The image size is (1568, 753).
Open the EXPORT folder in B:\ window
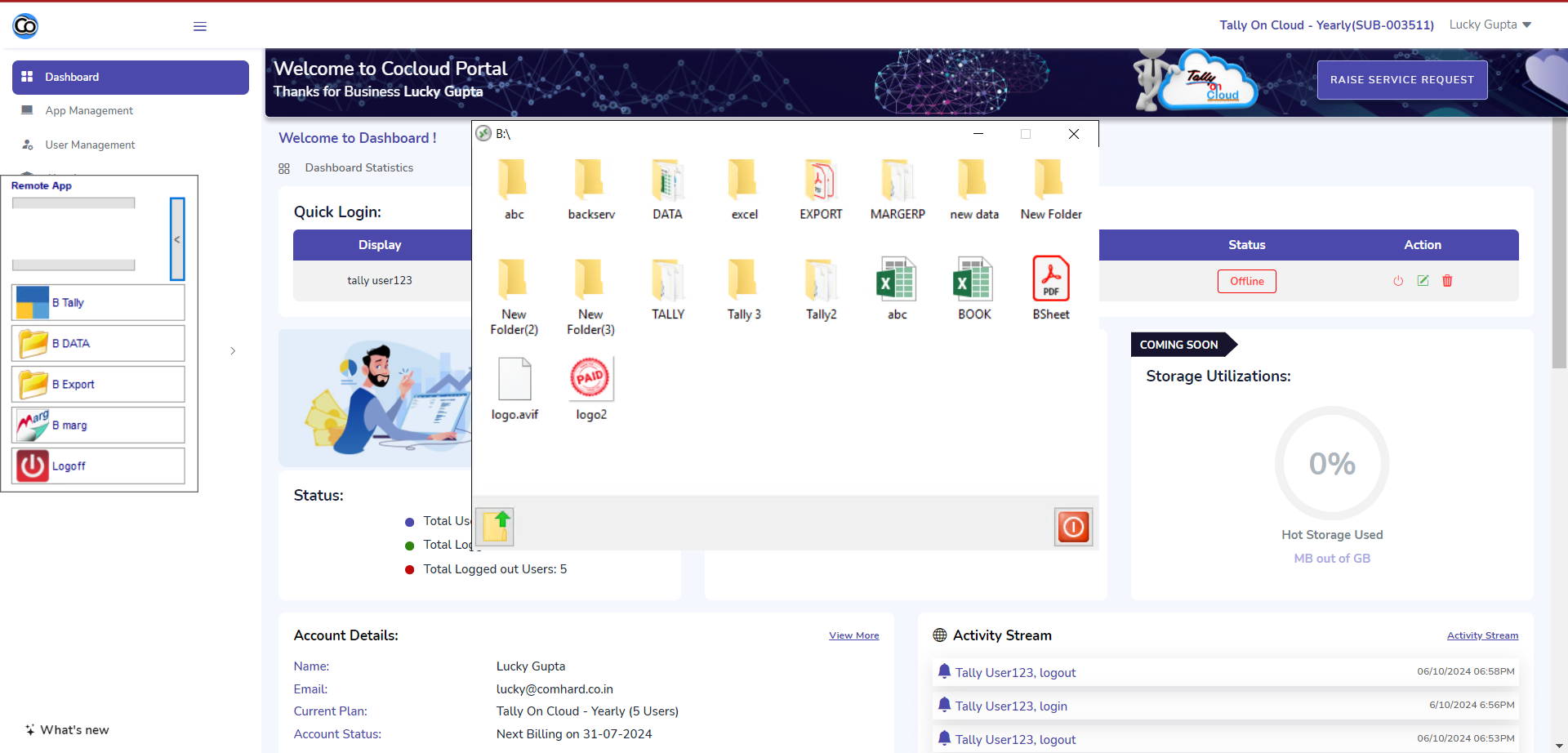point(821,189)
